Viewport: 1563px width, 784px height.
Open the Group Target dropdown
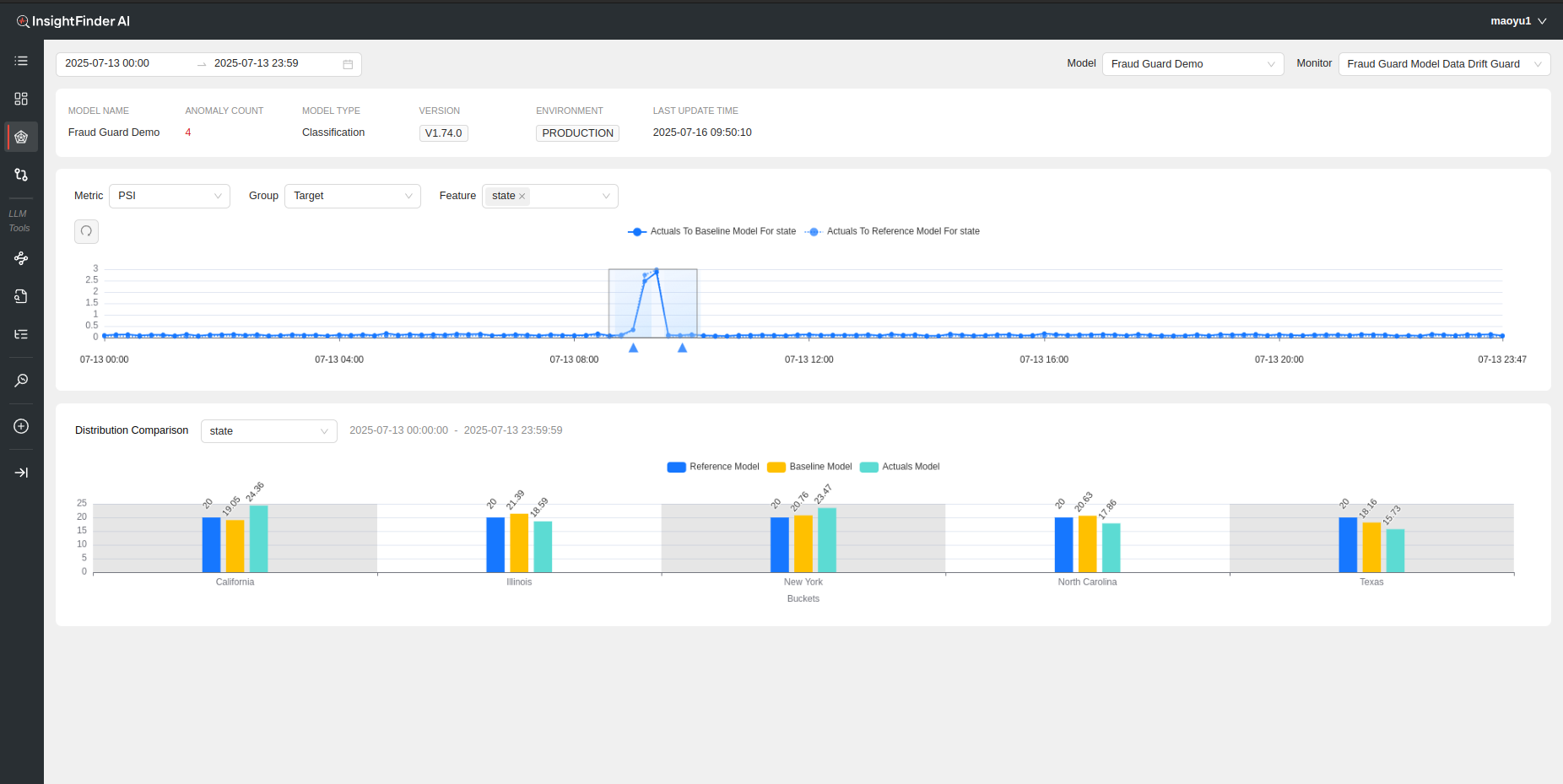coord(352,196)
